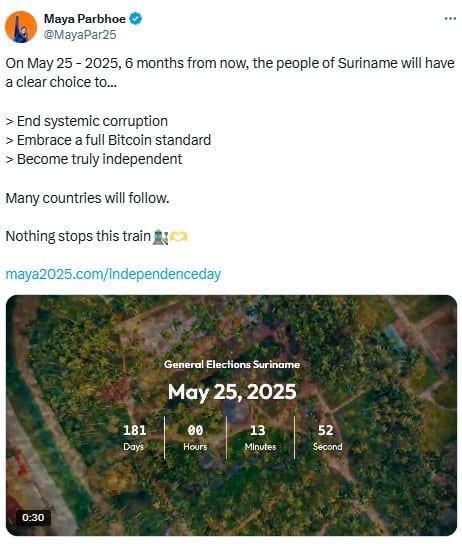Open the @MayaPar25 handle link
Viewport: 462px width, 544px height.
(80, 35)
